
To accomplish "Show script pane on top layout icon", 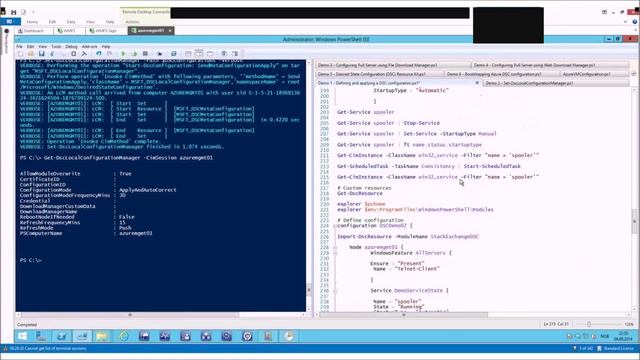I will (x=188, y=54).
